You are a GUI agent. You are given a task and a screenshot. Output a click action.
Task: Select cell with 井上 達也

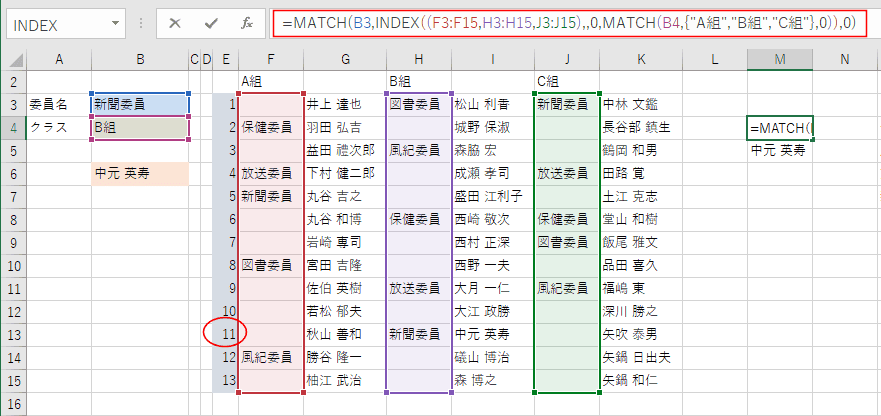coord(343,104)
